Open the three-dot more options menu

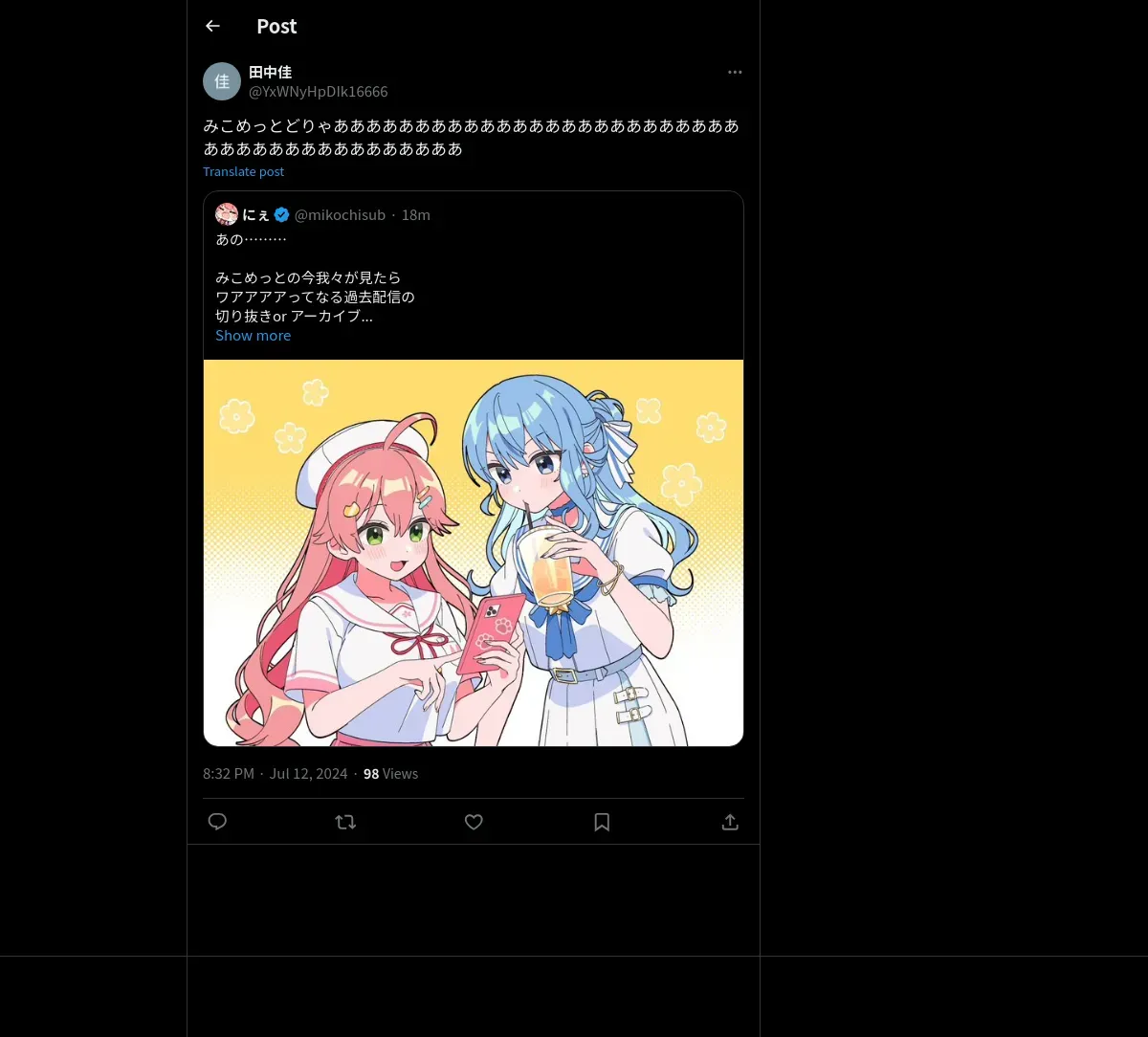[735, 72]
